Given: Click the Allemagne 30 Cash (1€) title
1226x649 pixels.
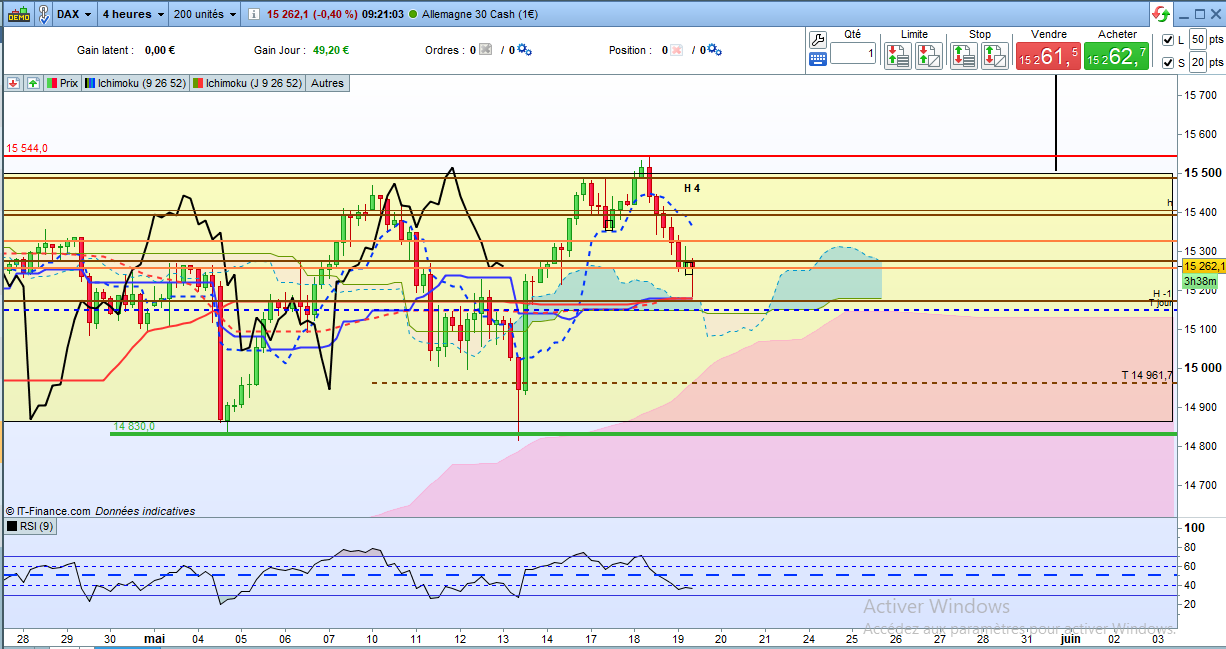Looking at the screenshot, I should click(x=480, y=14).
